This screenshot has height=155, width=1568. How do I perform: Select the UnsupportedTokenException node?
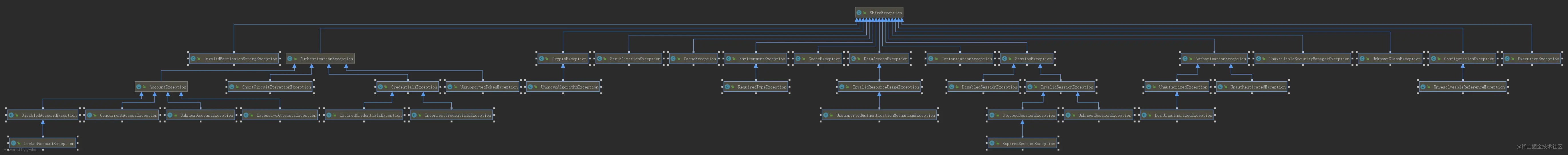[483, 87]
